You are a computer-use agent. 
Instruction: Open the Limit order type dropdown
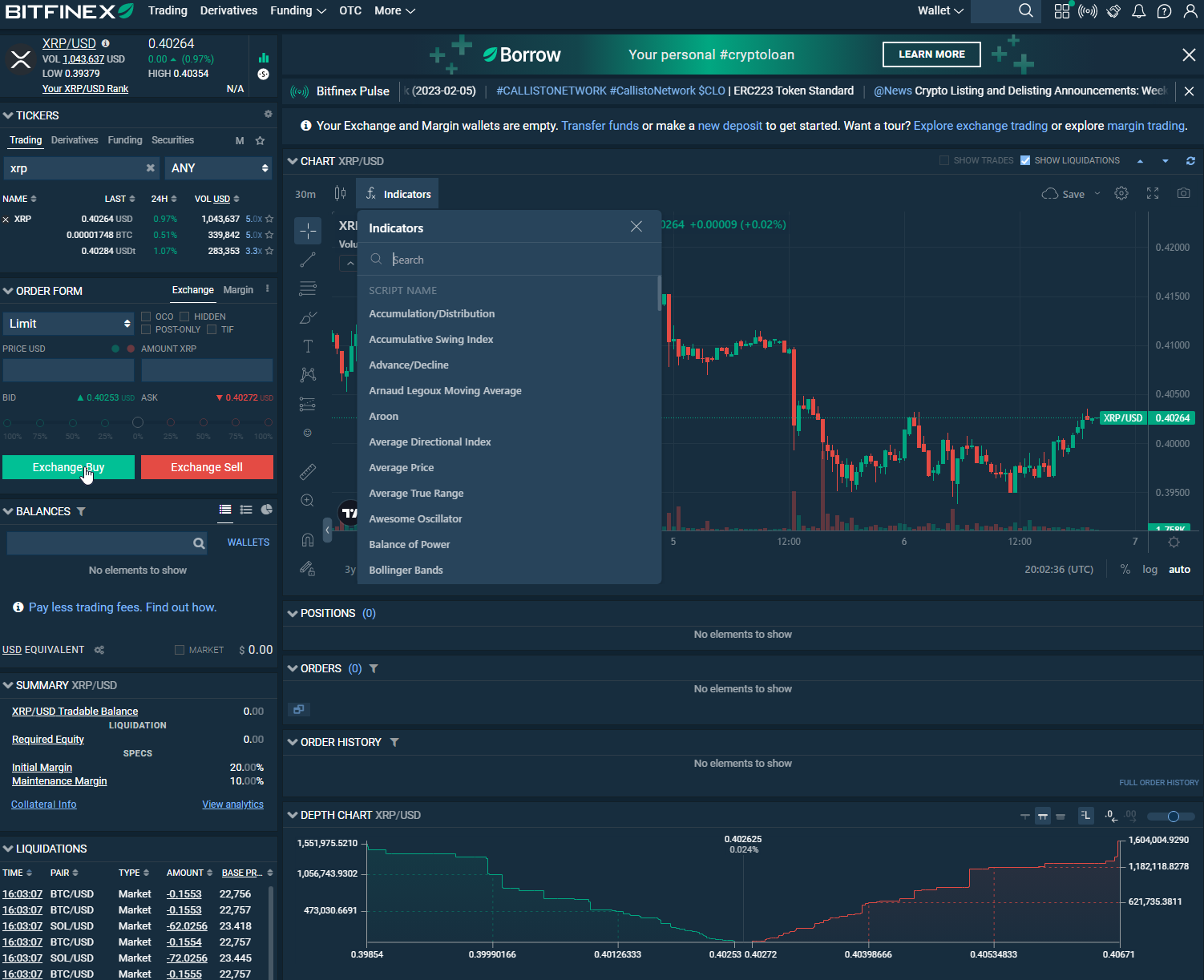pos(69,324)
